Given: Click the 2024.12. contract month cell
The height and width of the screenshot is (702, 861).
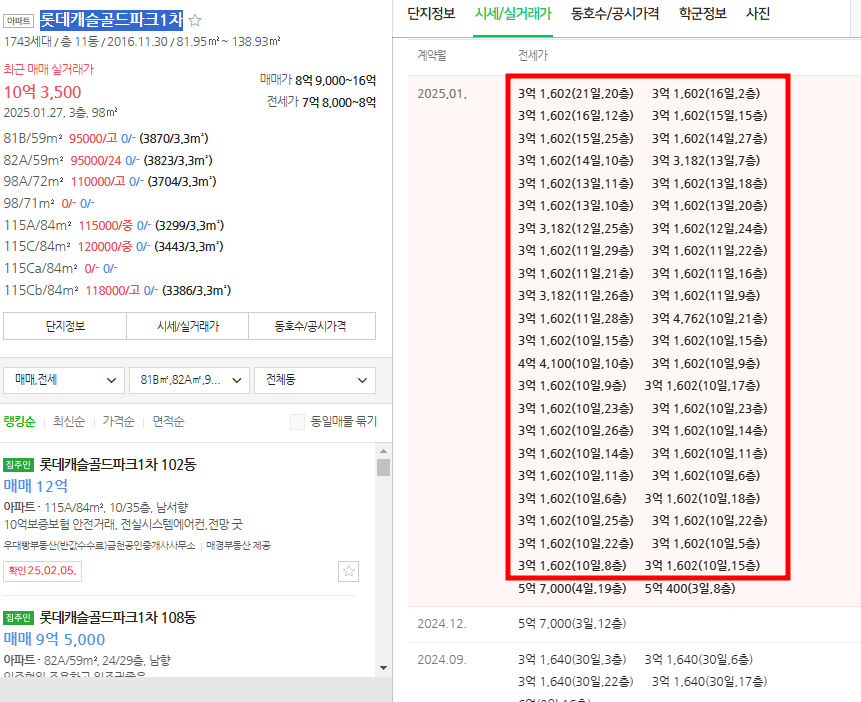Looking at the screenshot, I should point(442,624).
